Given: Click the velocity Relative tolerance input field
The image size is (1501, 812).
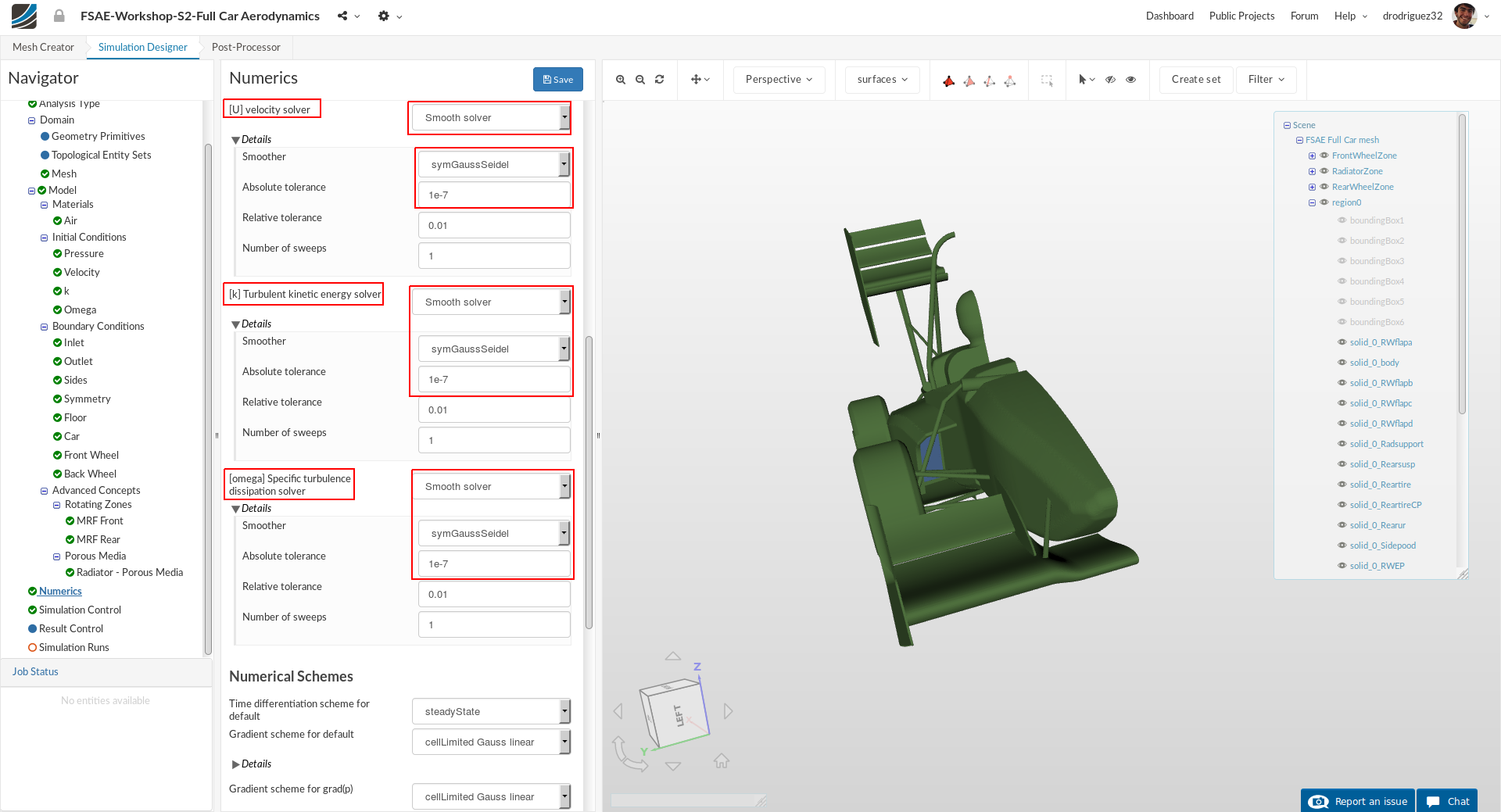Looking at the screenshot, I should point(493,226).
